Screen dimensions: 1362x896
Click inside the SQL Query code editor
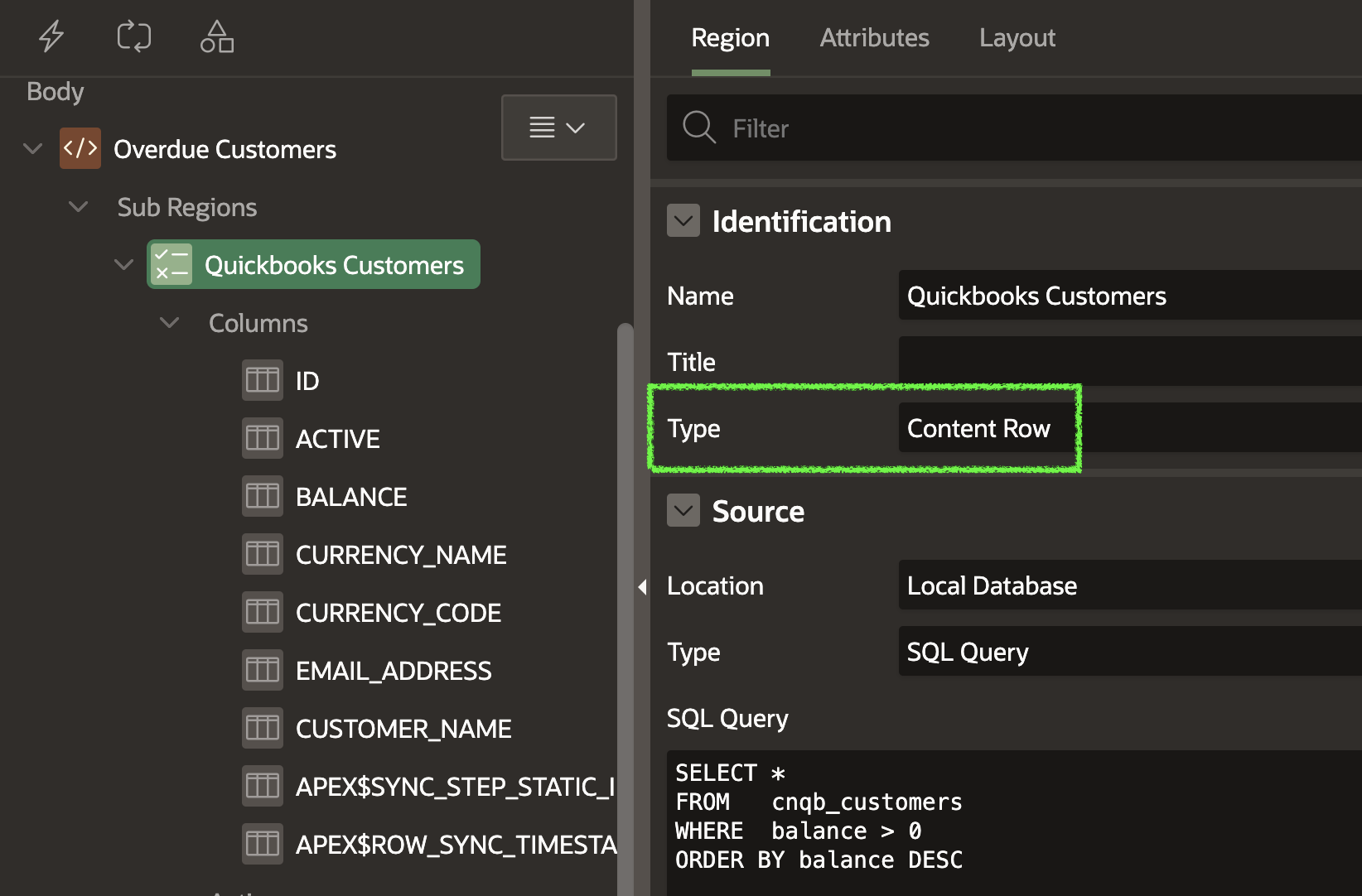(x=1014, y=823)
